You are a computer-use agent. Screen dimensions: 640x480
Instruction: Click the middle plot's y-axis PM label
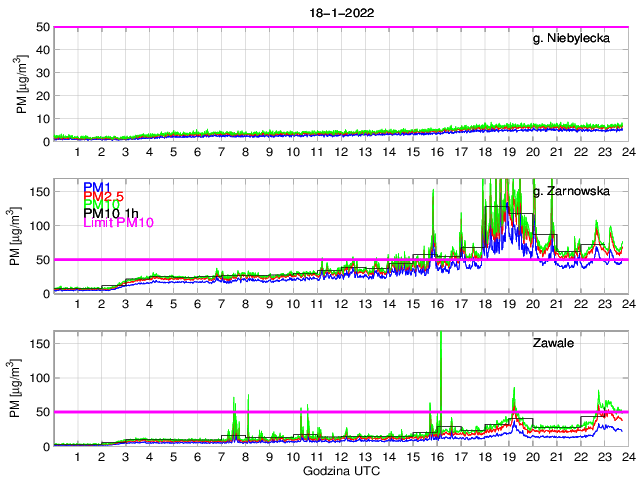(22, 236)
